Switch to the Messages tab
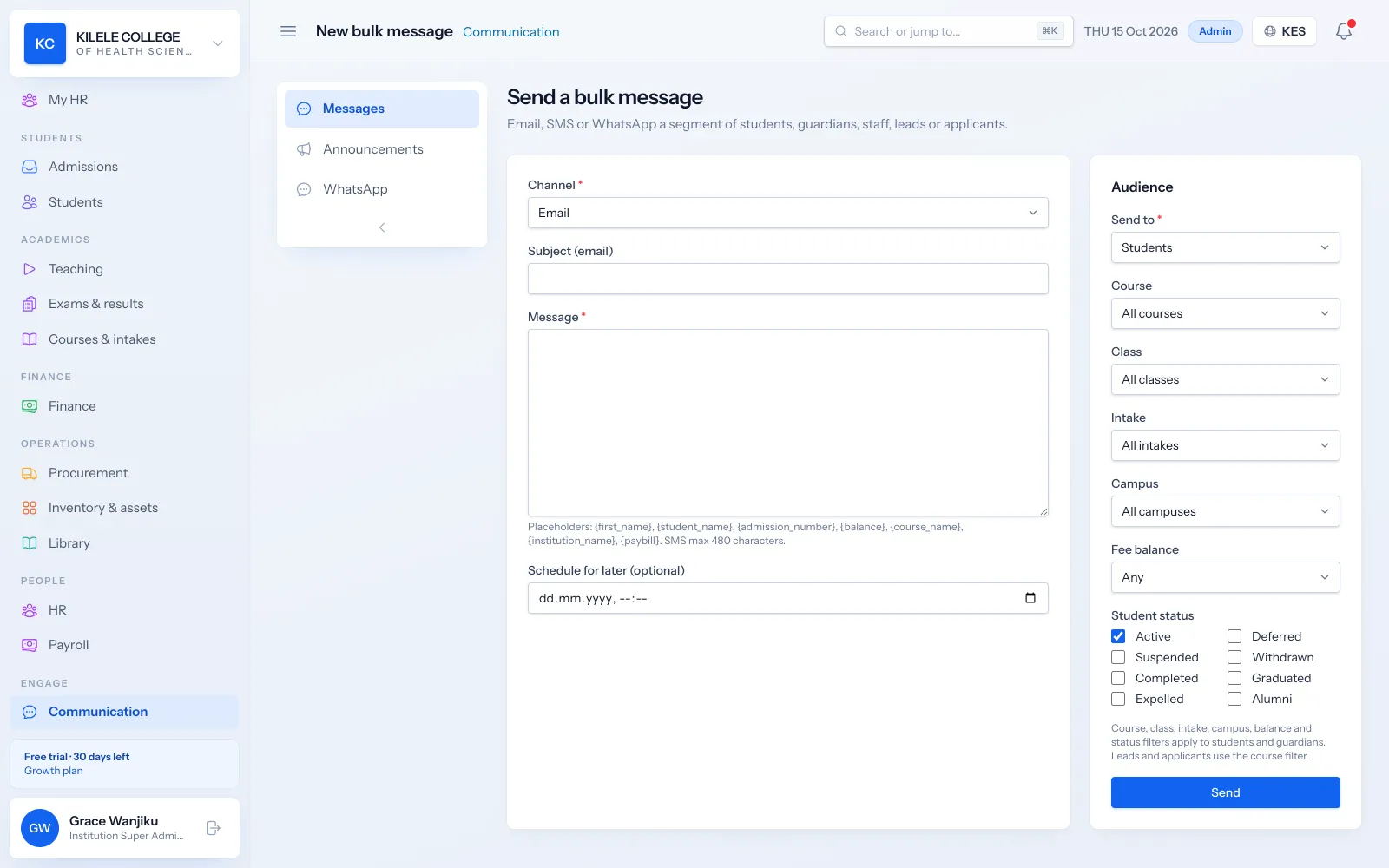Screen dimensions: 1389x868 (382, 108)
